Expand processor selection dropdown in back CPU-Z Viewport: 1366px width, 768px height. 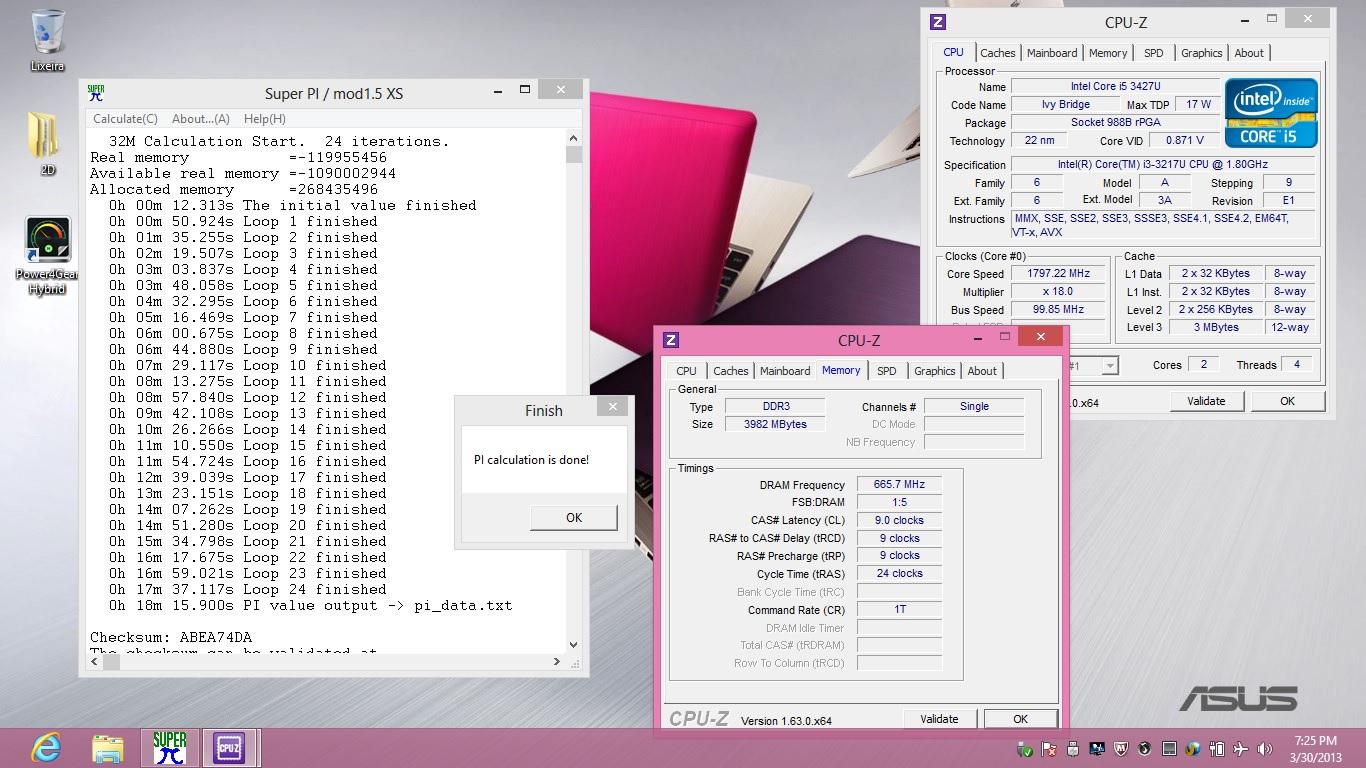pyautogui.click(x=1109, y=366)
